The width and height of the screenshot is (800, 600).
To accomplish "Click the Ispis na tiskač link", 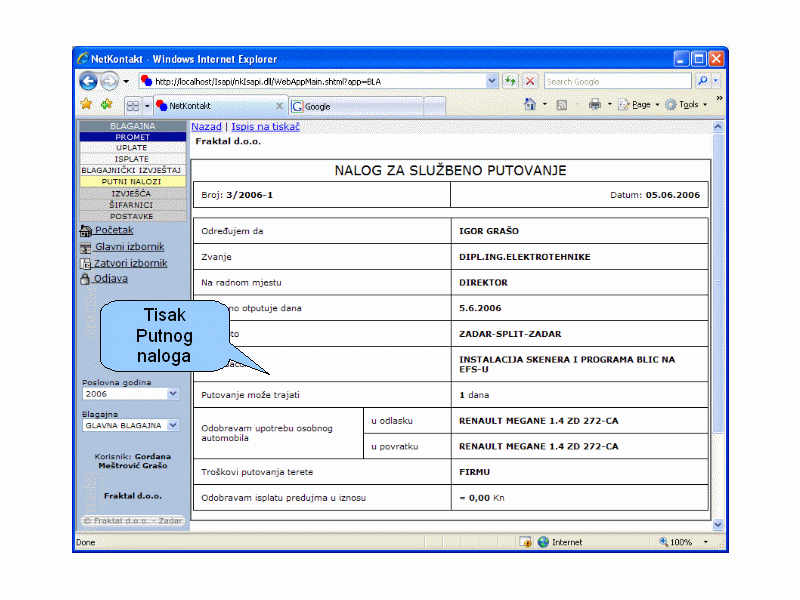I will pos(265,127).
